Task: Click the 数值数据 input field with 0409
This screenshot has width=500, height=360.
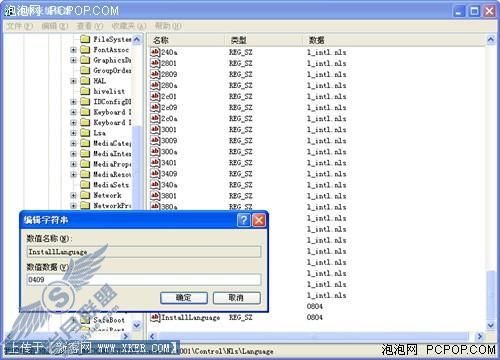Action: point(144,279)
